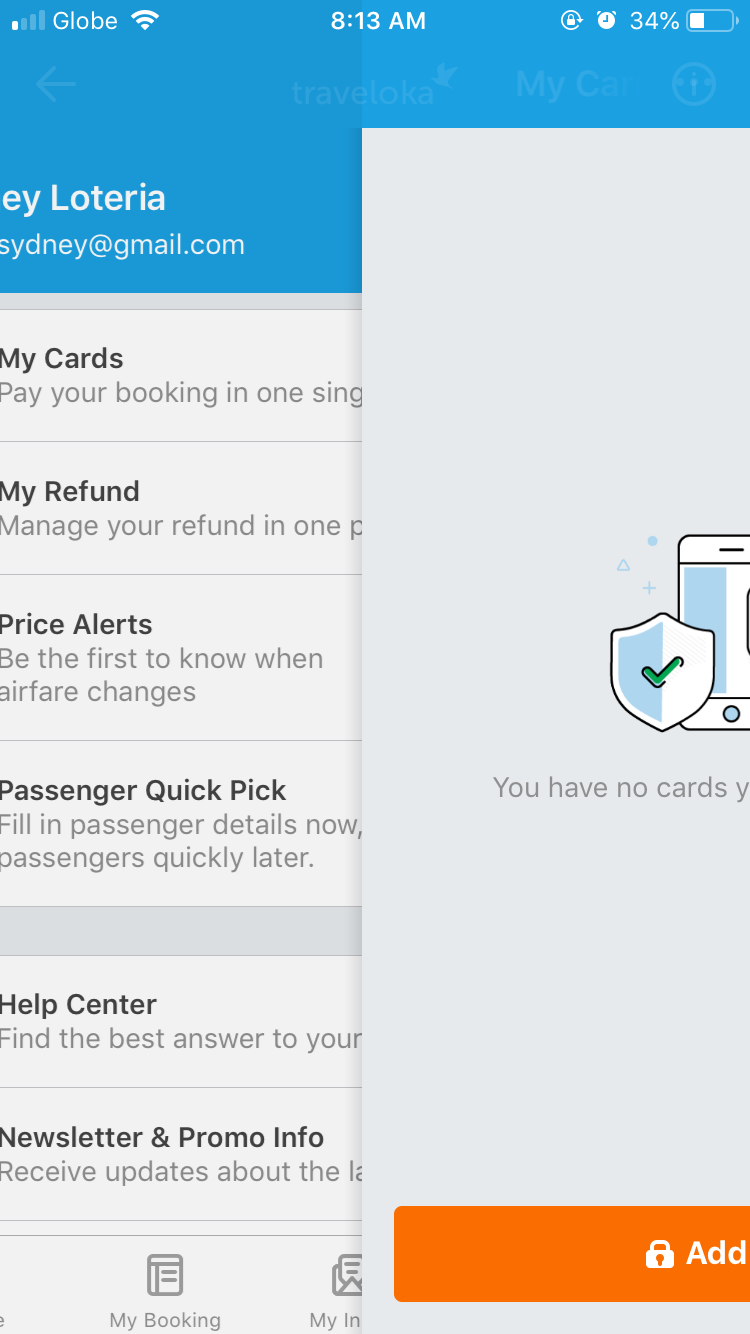Tap the My Inbox image icon
Viewport: 750px width, 1334px height.
(x=346, y=1276)
